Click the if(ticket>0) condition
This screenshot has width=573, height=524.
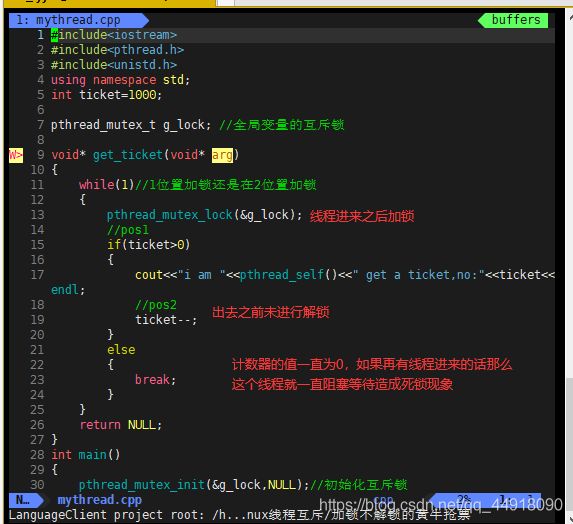pos(148,244)
